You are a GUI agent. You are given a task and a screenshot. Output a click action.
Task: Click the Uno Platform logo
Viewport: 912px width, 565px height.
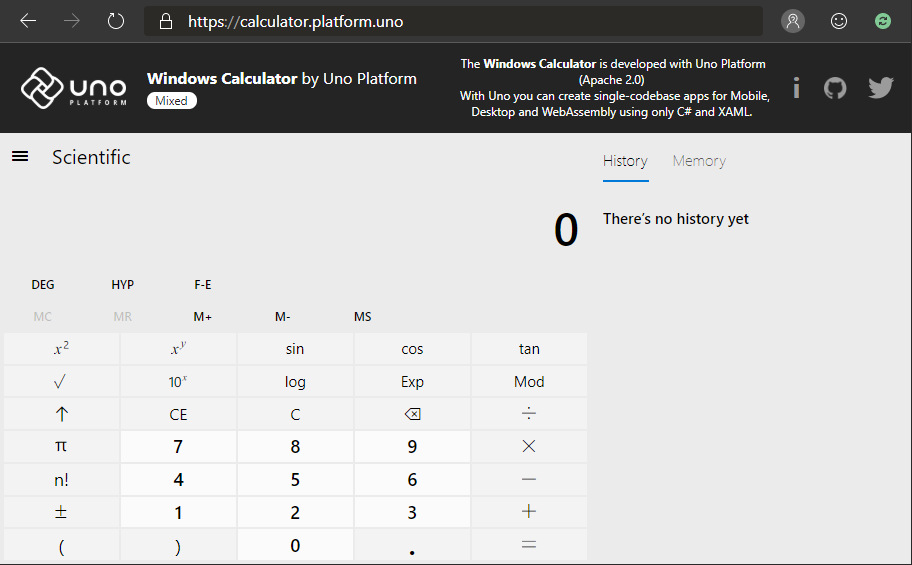73,88
